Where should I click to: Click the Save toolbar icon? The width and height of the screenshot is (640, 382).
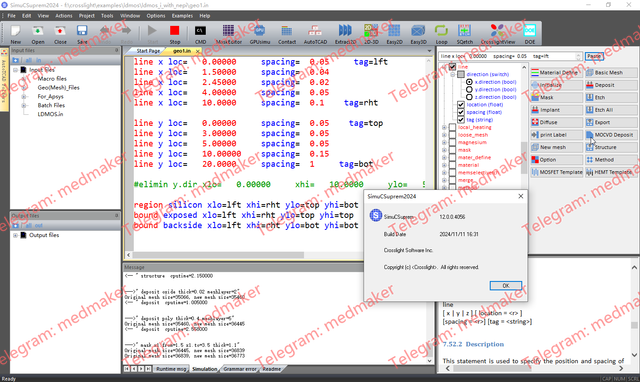point(82,31)
